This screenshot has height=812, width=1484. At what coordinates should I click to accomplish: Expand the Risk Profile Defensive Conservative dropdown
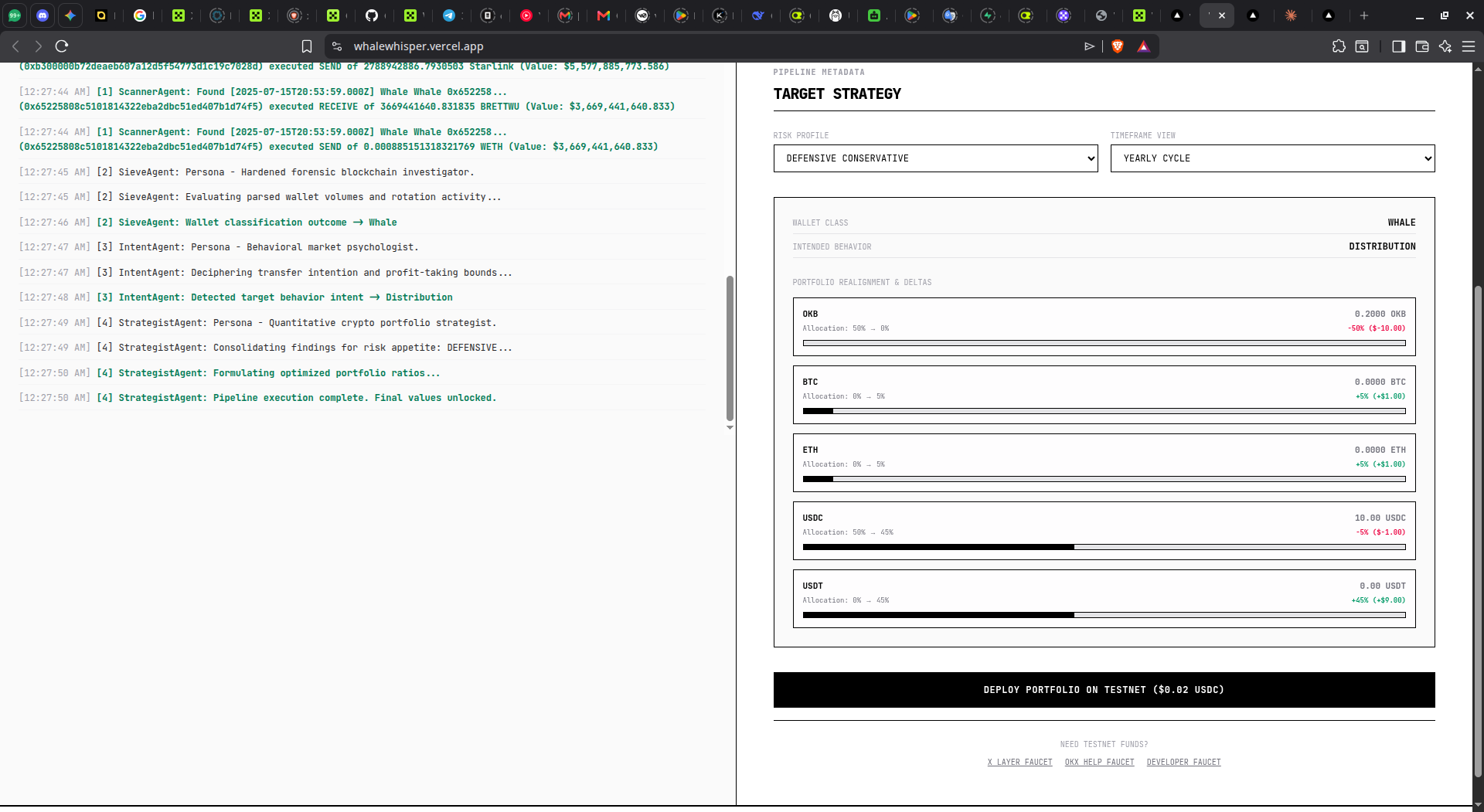(935, 158)
